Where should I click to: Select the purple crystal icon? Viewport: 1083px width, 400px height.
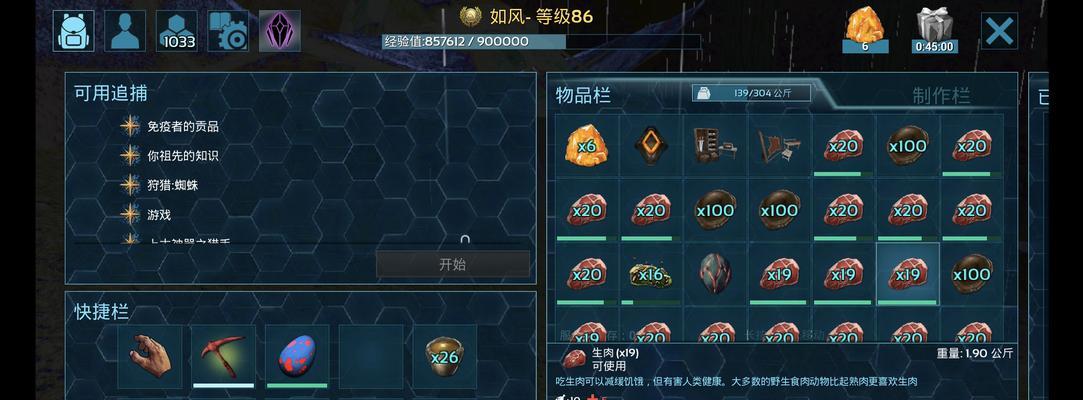pos(280,31)
